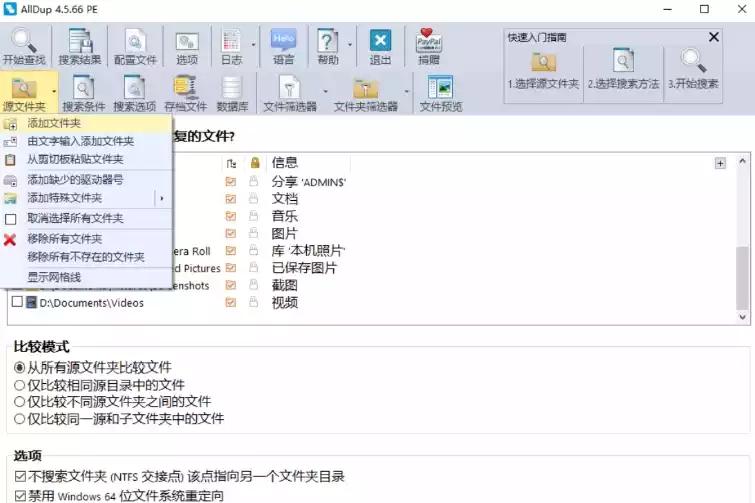Viewport: 755px width, 503px height.
Task: Choose 由文字输入添加文件夹 menu item
Action: 87,141
